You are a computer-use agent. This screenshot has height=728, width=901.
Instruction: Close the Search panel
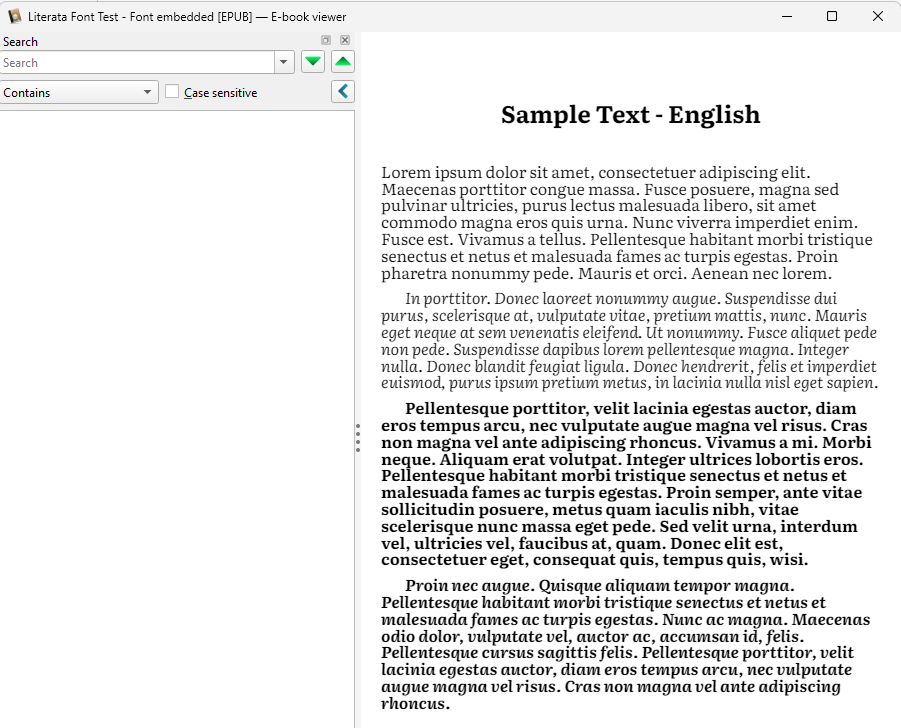[x=345, y=40]
